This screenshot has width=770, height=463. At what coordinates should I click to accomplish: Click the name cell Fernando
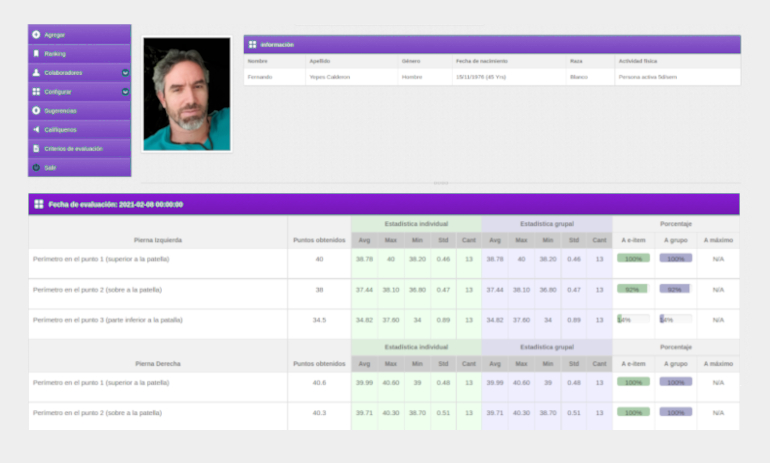tap(275, 77)
